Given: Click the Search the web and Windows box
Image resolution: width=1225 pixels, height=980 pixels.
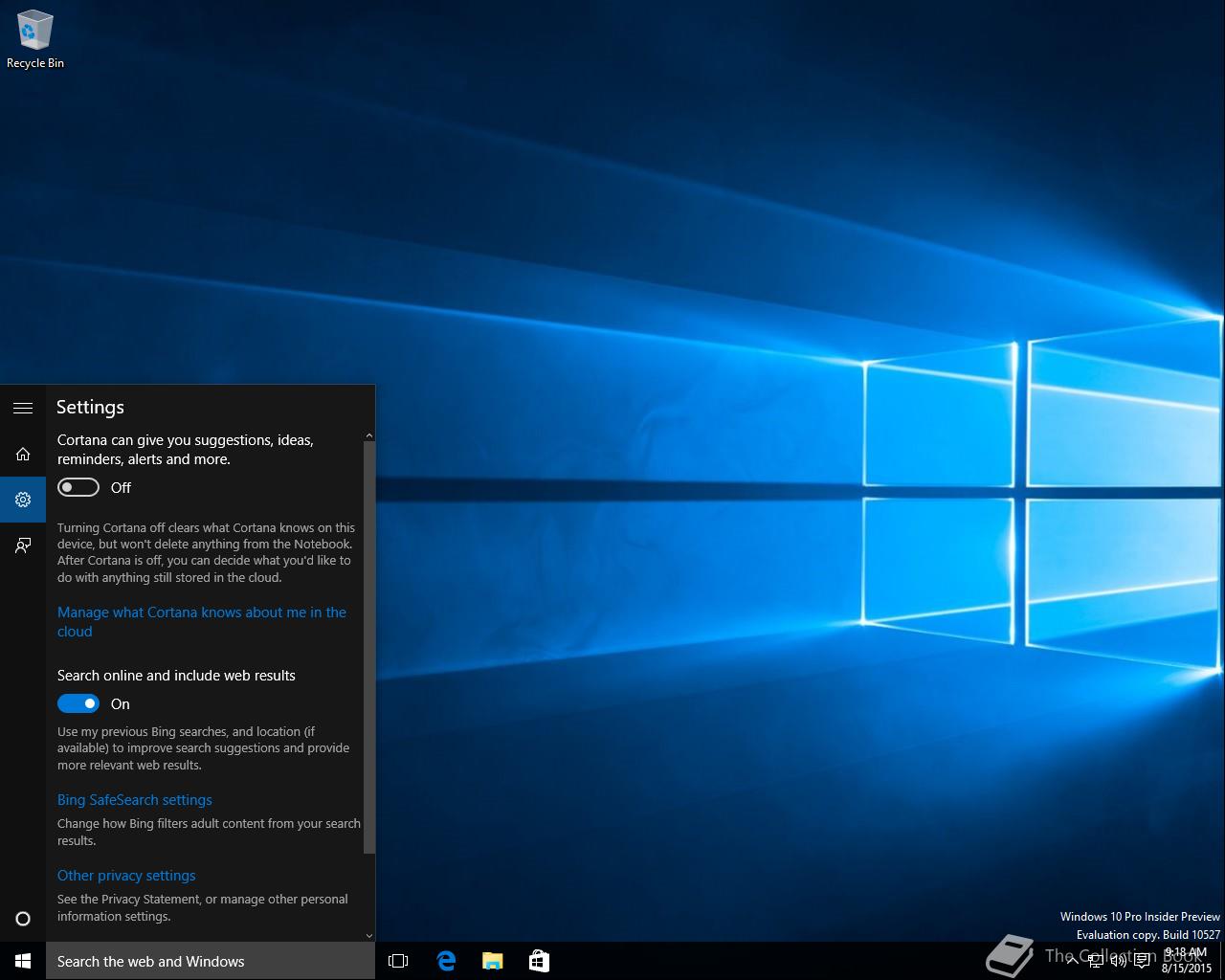Looking at the screenshot, I should [x=211, y=961].
